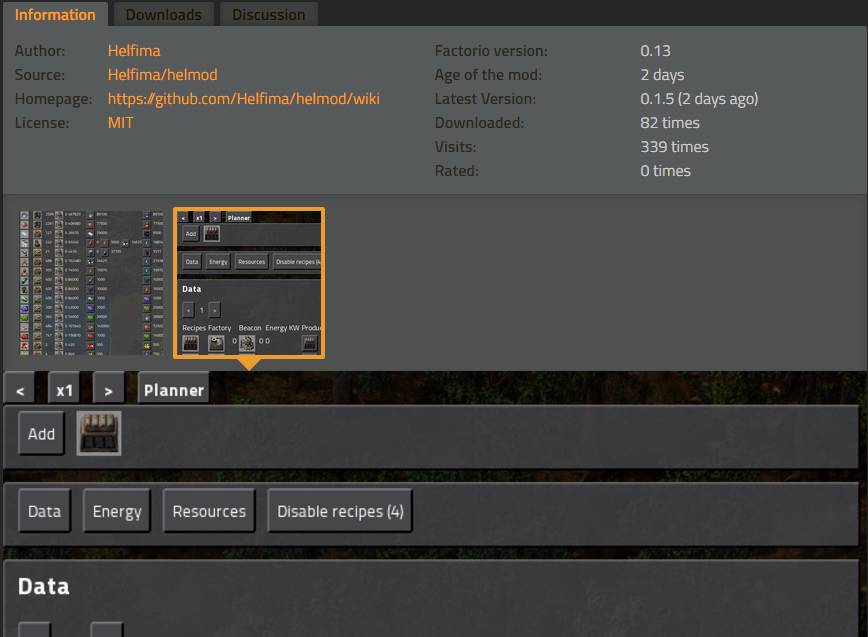Visit the helmod wiki homepage link
The width and height of the screenshot is (868, 637).
click(244, 99)
